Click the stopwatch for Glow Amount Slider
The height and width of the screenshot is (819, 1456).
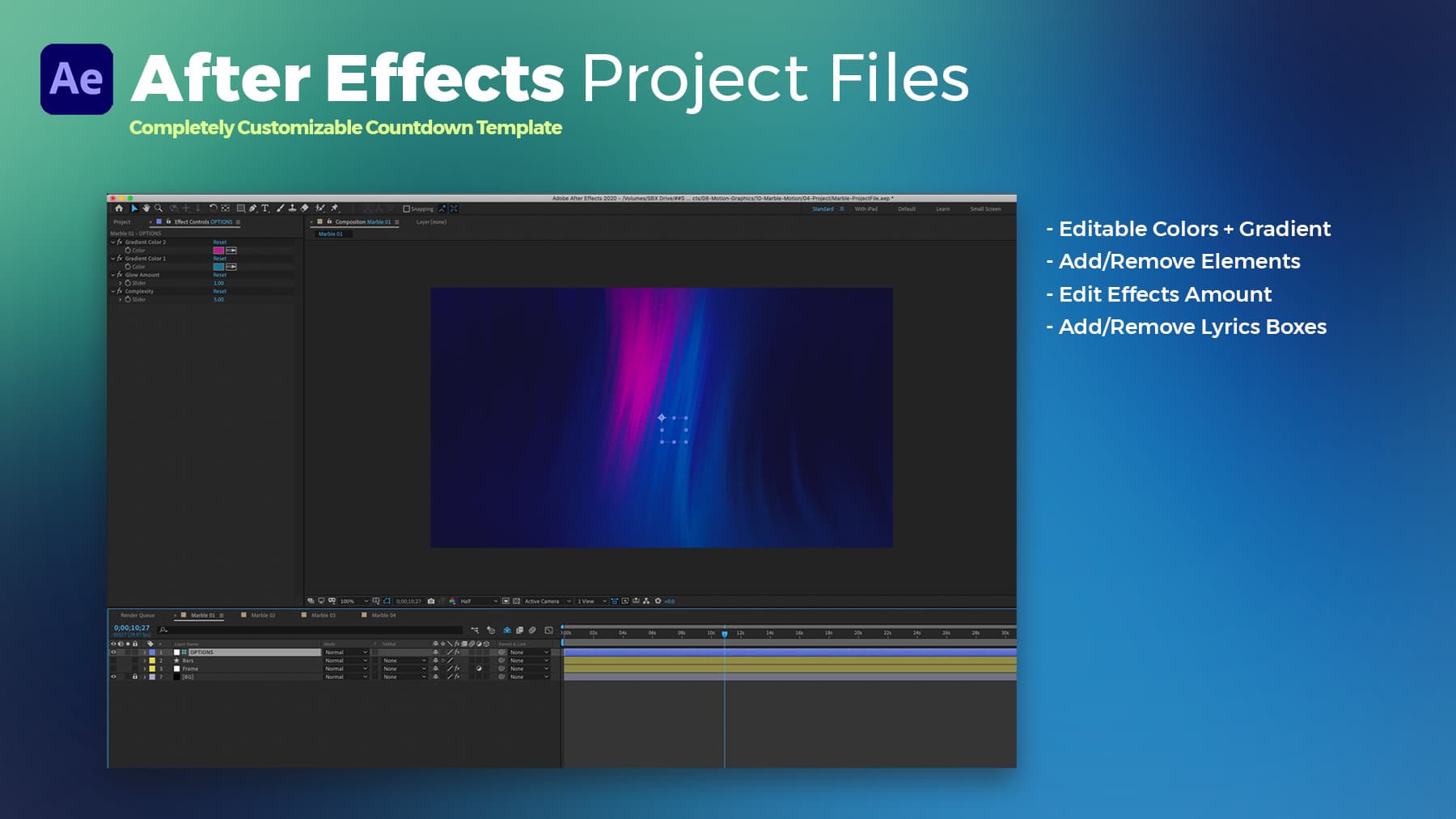pyautogui.click(x=128, y=283)
